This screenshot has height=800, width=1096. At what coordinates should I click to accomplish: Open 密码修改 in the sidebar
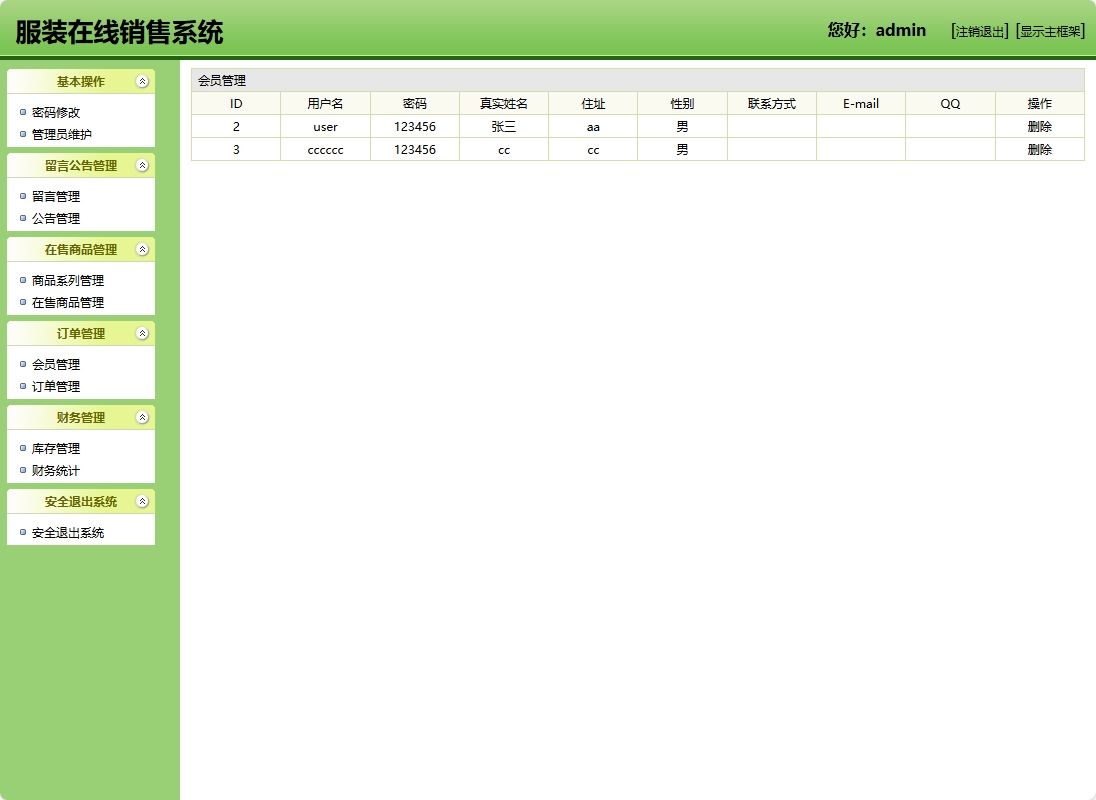click(56, 112)
